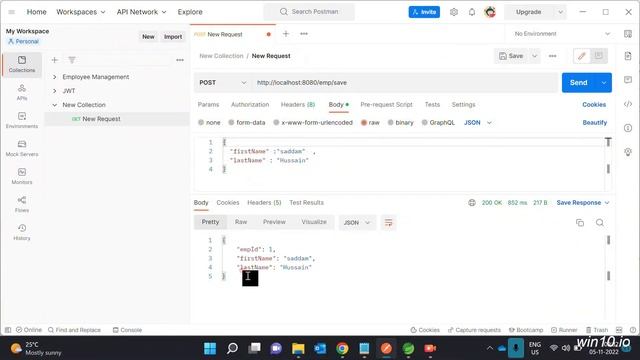Open environment quick look icon
This screenshot has height=360, width=640.
tap(628, 34)
